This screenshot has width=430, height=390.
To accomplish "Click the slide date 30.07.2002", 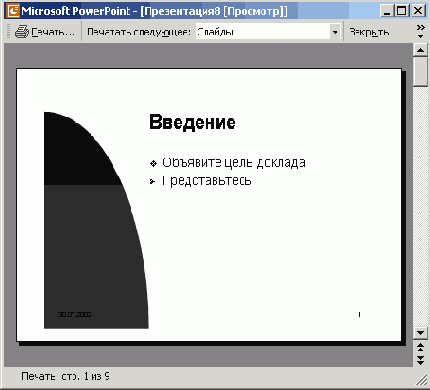I will click(74, 314).
